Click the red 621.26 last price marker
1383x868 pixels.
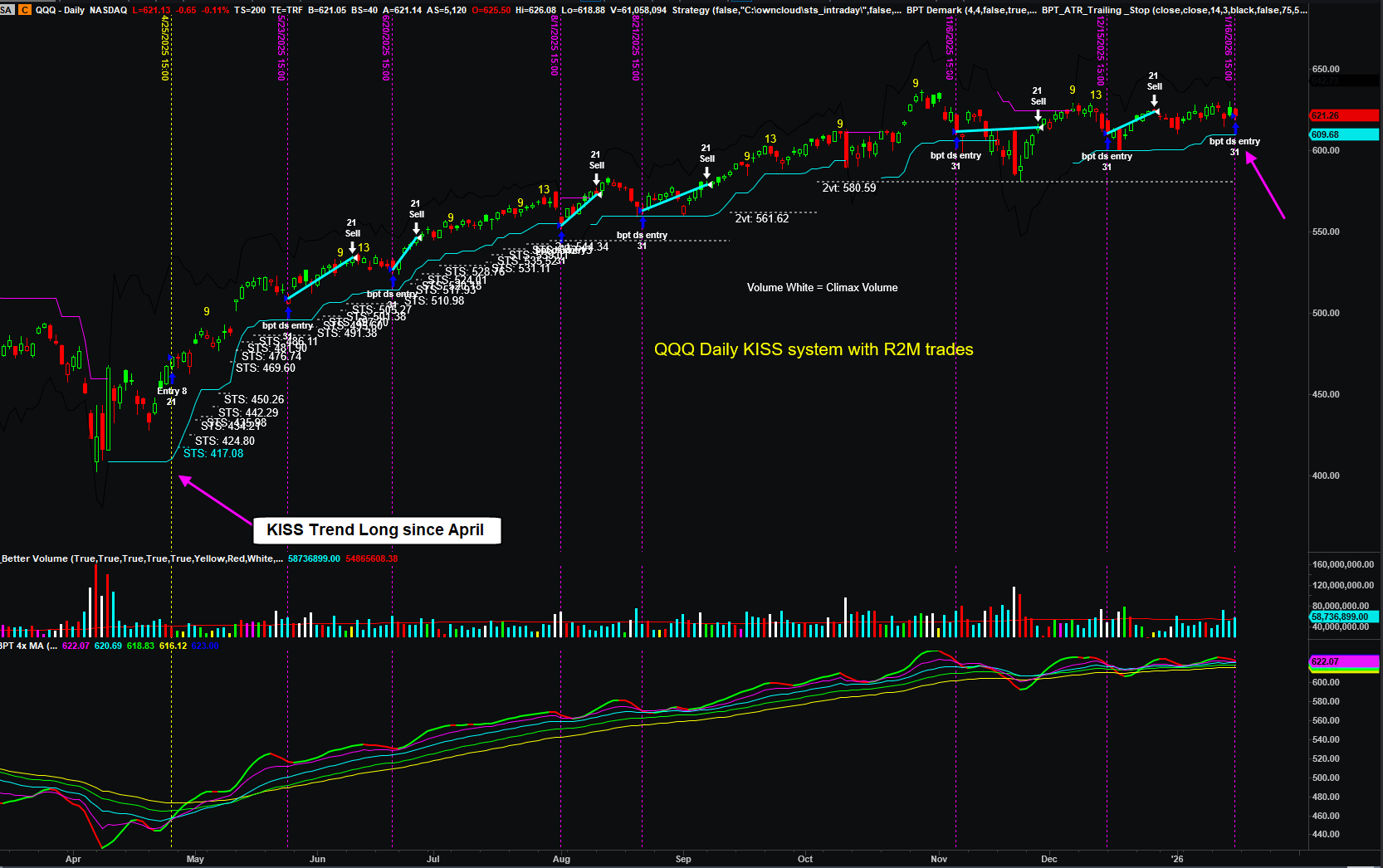pos(1343,115)
